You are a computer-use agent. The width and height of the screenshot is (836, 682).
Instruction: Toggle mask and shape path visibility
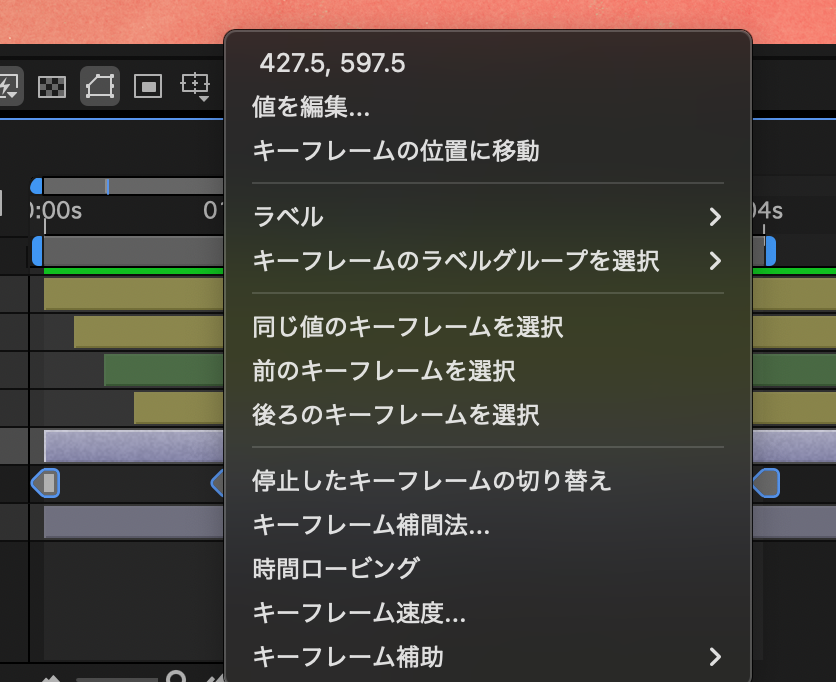click(100, 87)
